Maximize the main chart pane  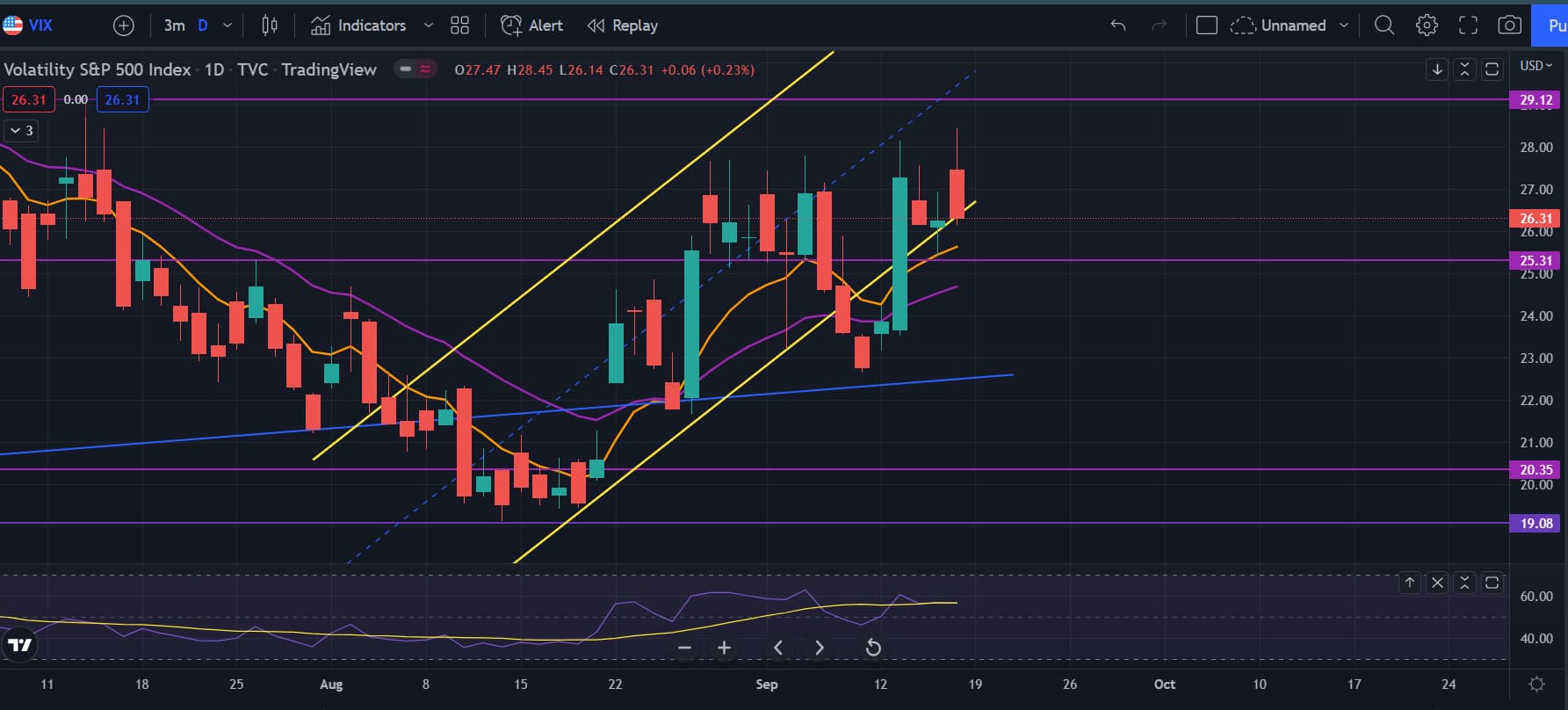point(1492,69)
